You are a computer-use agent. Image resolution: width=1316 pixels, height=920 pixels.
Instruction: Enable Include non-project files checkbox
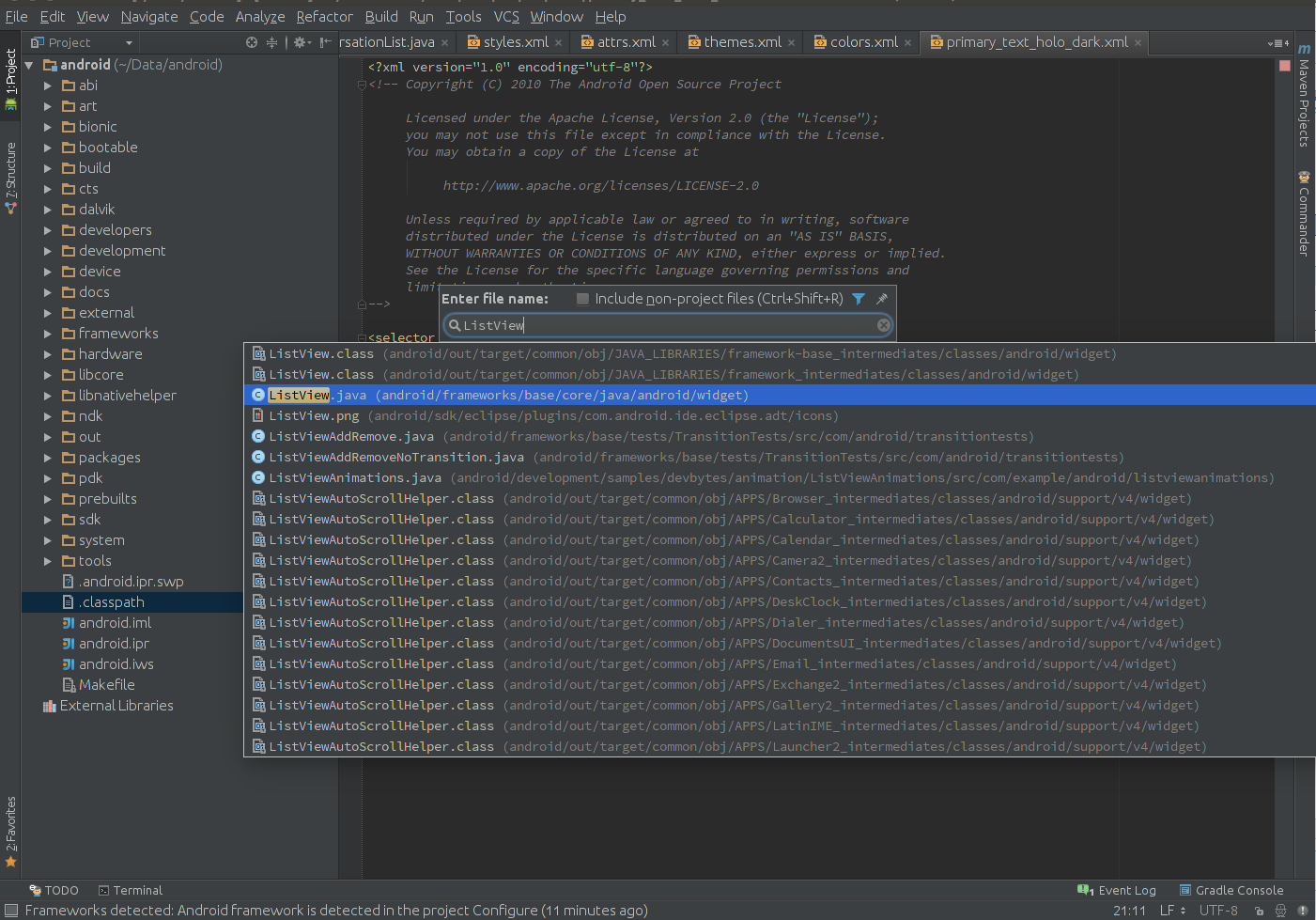click(x=582, y=299)
